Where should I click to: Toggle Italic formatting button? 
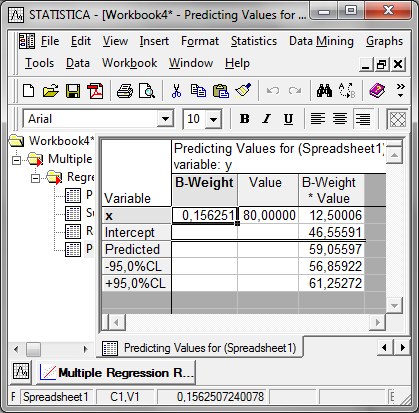pyautogui.click(x=266, y=119)
